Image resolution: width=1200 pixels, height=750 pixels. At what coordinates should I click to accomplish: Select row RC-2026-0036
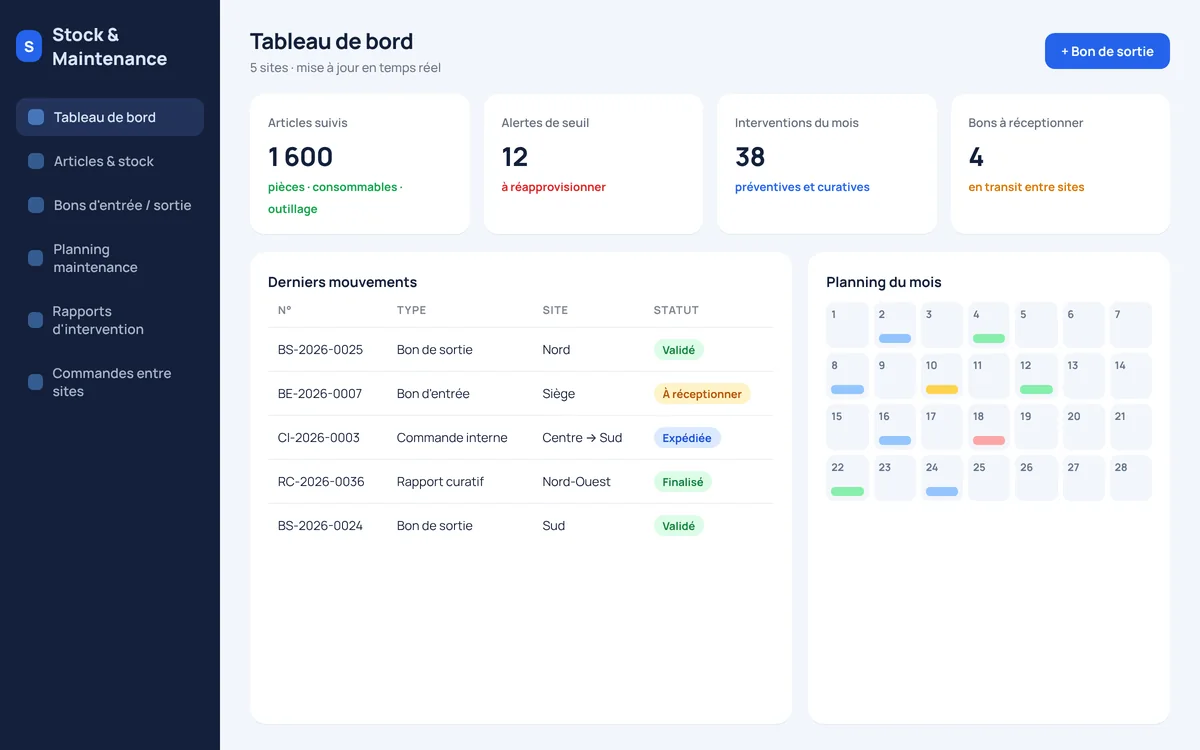pos(520,482)
